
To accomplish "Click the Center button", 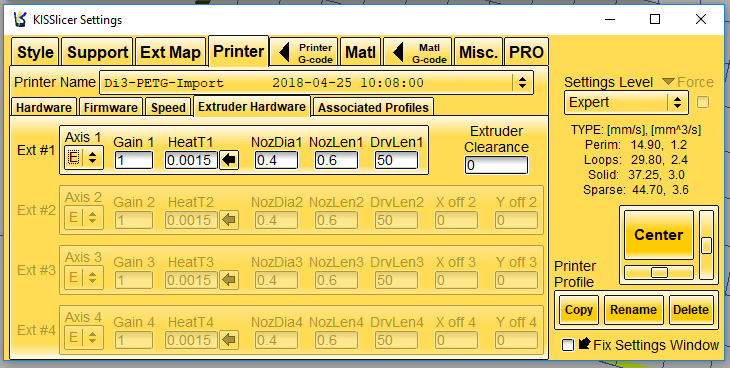I will [659, 235].
